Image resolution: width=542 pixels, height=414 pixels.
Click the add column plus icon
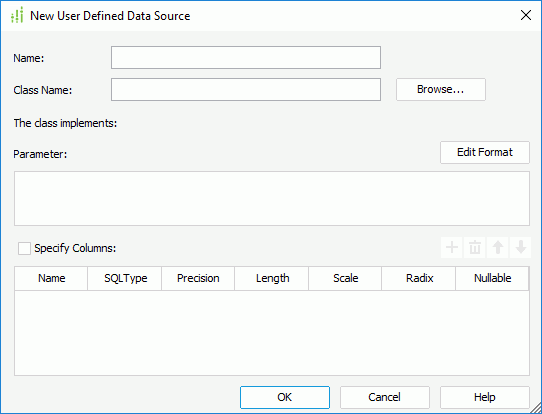[x=452, y=247]
